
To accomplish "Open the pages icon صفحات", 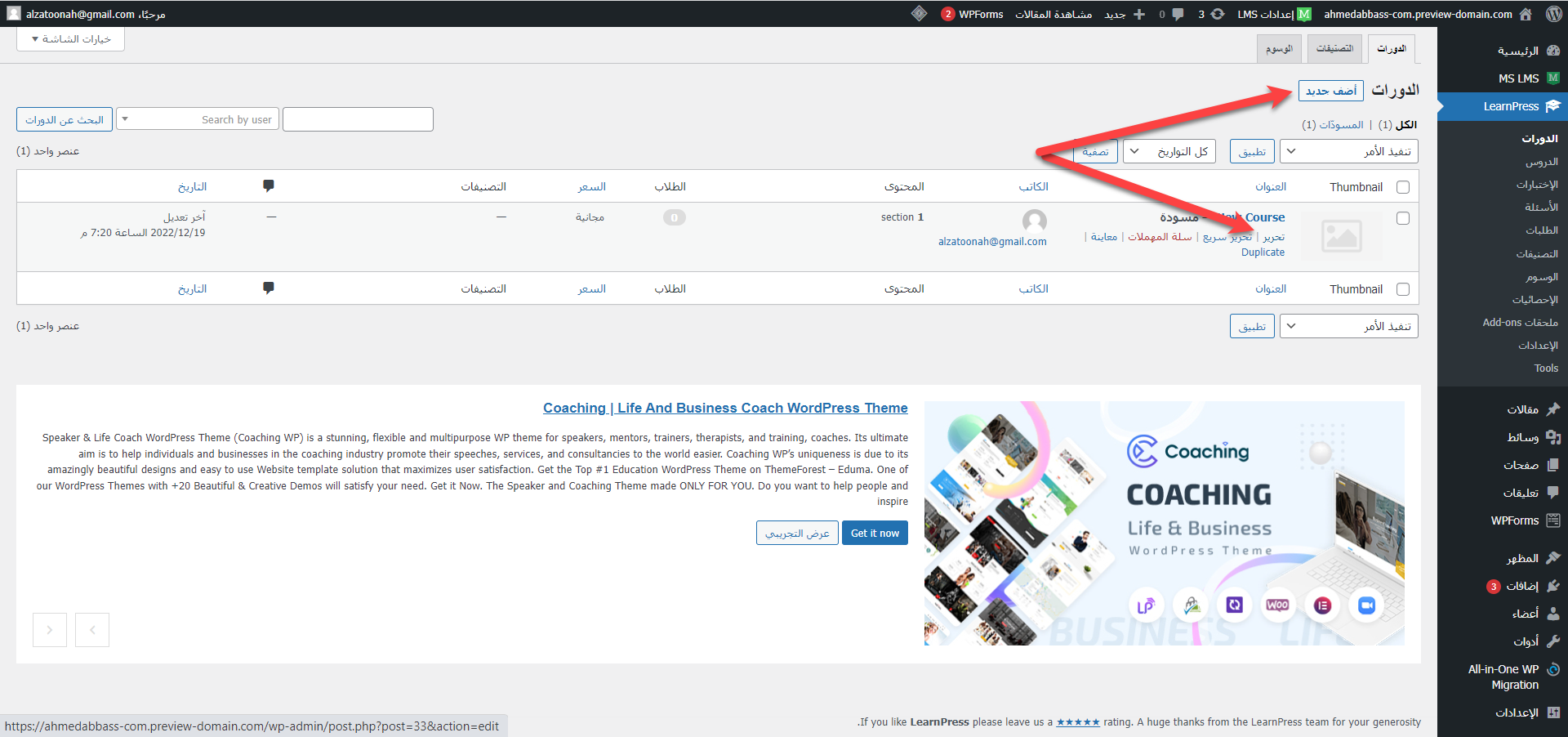I will [x=1553, y=465].
